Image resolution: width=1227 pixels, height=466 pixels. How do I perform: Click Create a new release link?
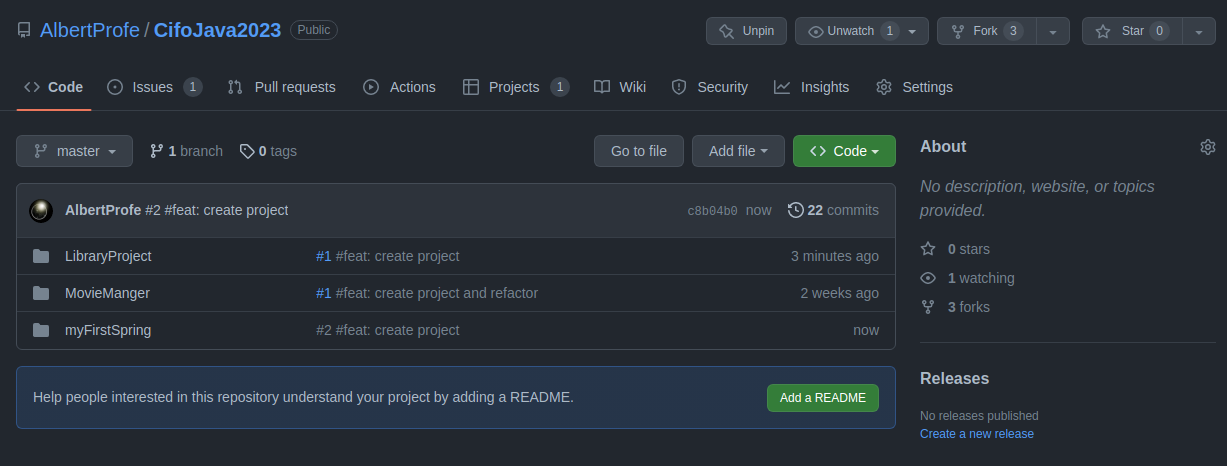977,434
